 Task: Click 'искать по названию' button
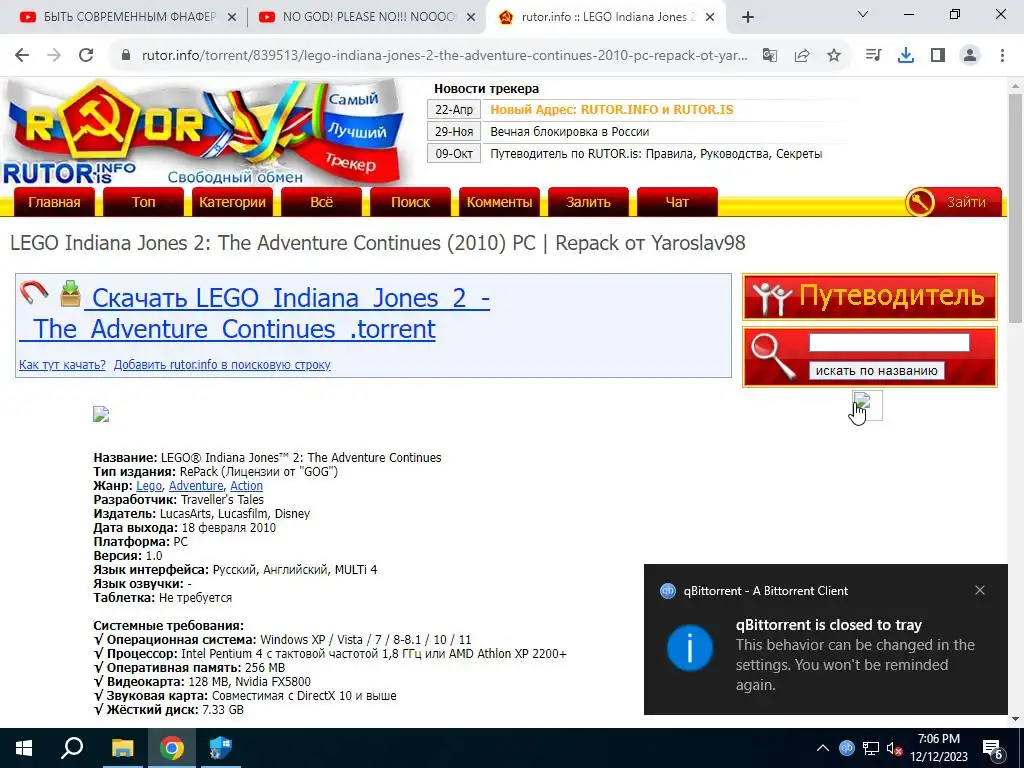[x=876, y=370]
